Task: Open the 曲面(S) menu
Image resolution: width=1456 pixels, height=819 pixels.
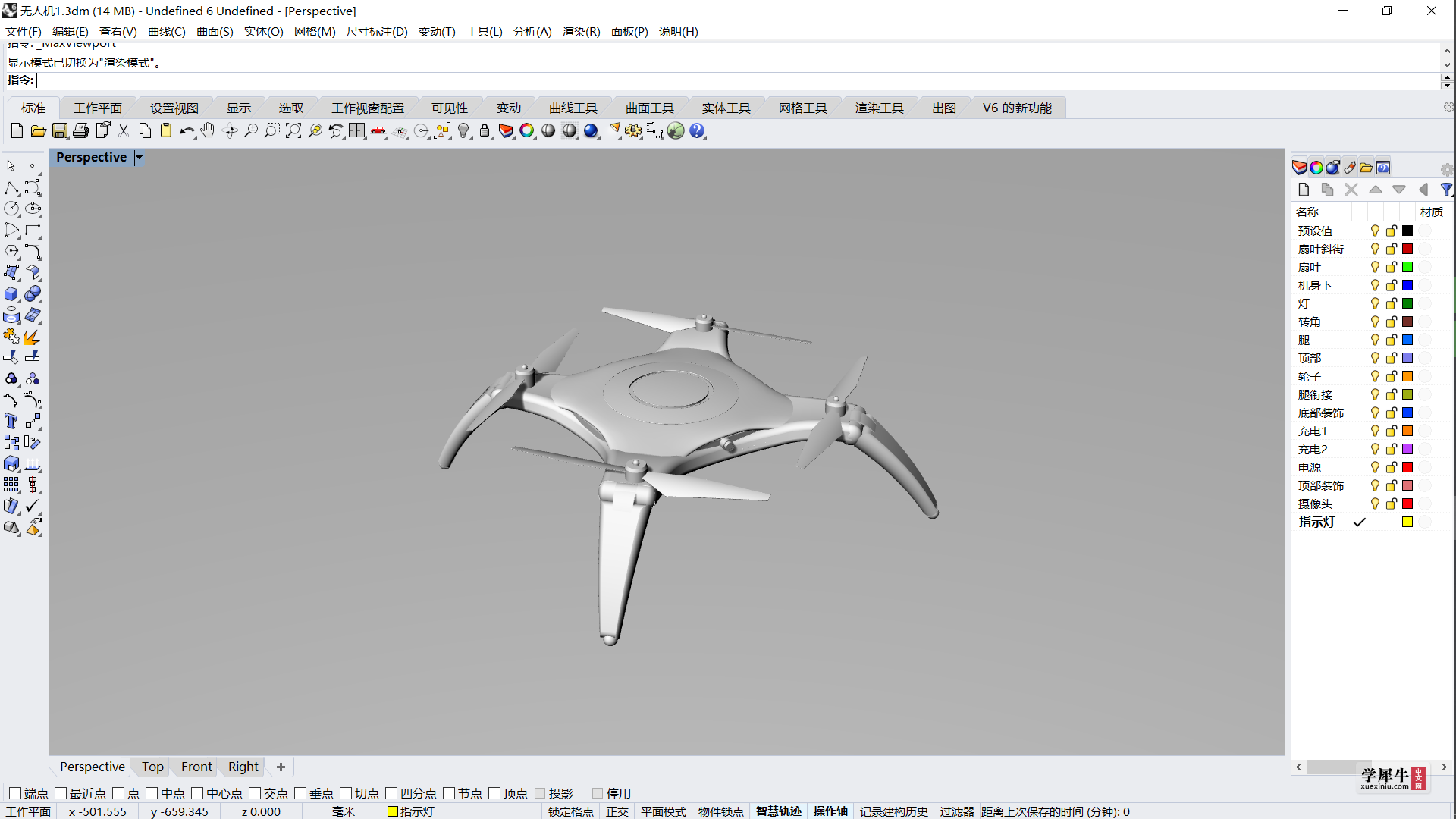Action: pyautogui.click(x=215, y=31)
